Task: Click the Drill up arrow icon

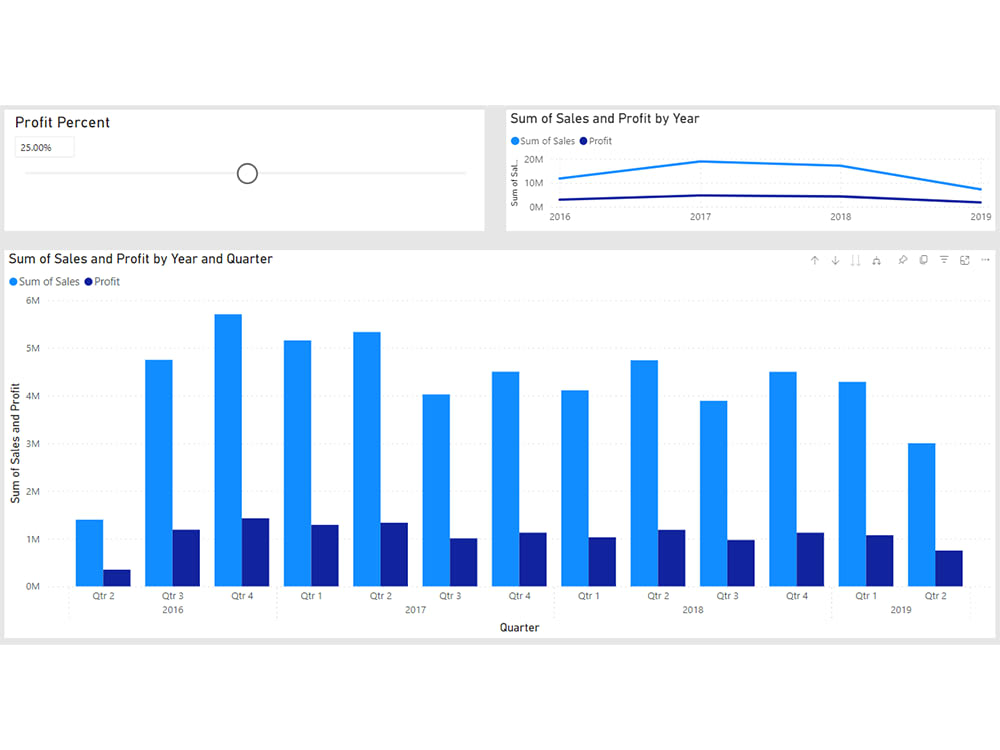Action: pos(815,260)
